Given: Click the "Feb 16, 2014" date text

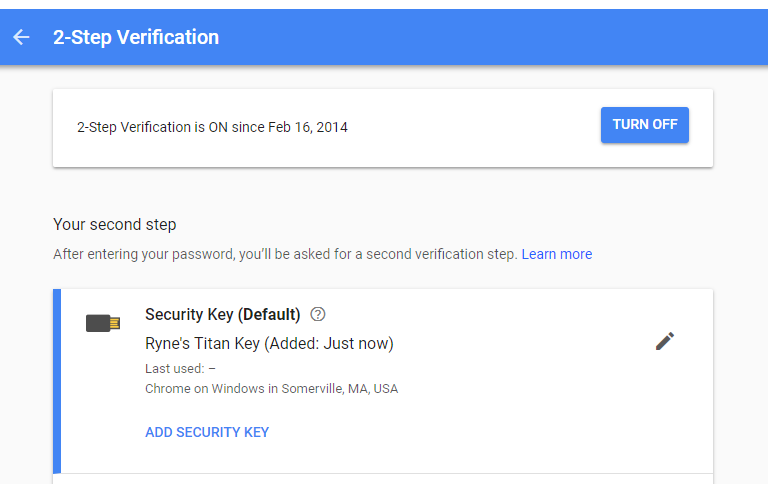Looking at the screenshot, I should coord(308,127).
